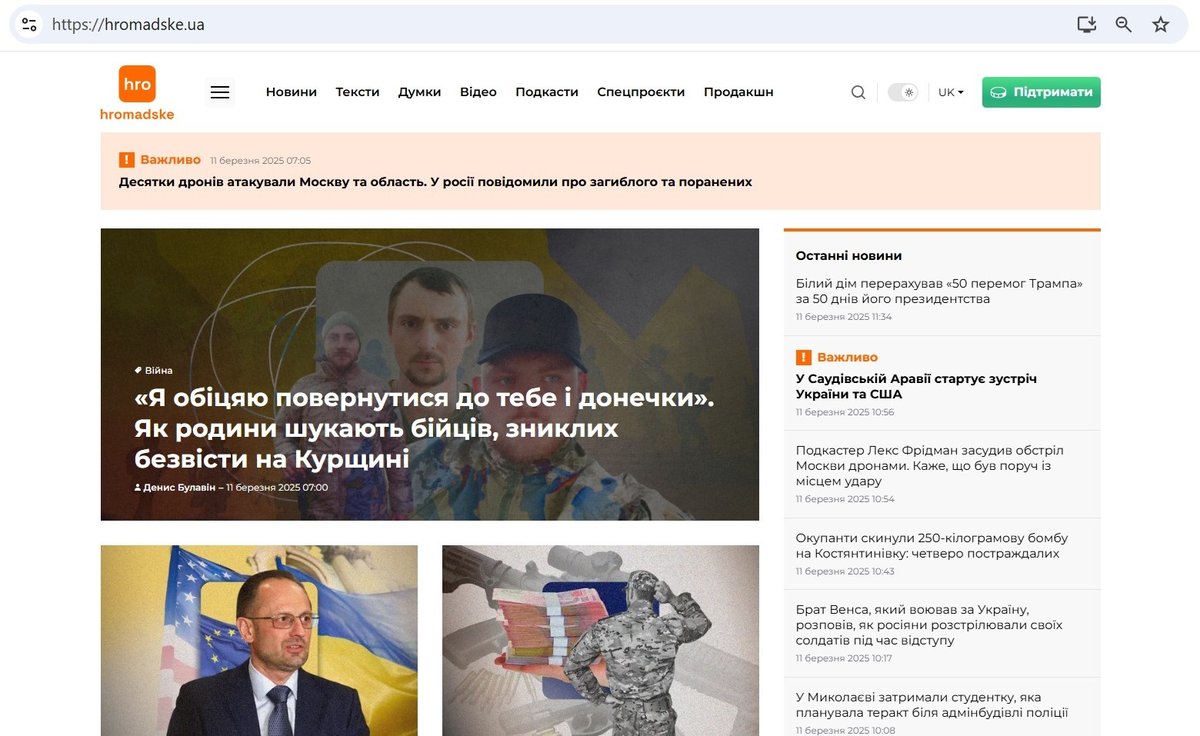Click the hromadske orange logo

pos(137,93)
